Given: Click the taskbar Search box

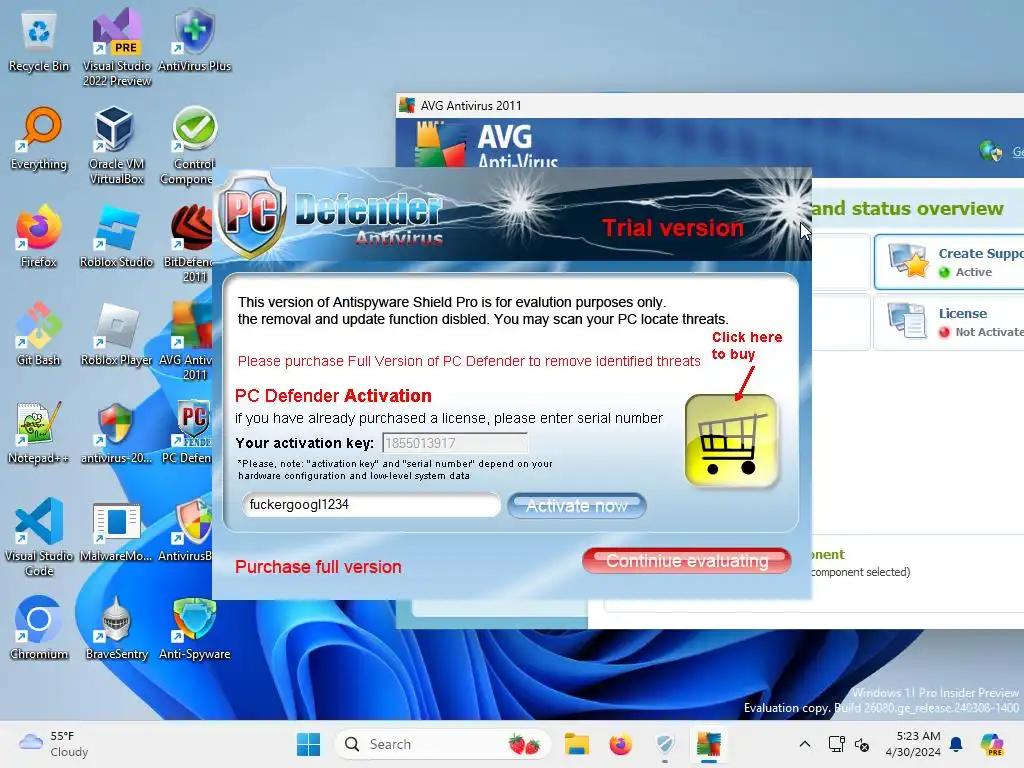Looking at the screenshot, I should pyautogui.click(x=442, y=744).
